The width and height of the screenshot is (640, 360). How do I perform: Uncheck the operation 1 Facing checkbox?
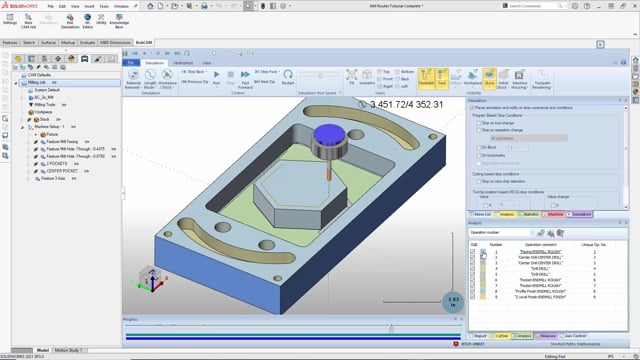pyautogui.click(x=473, y=252)
